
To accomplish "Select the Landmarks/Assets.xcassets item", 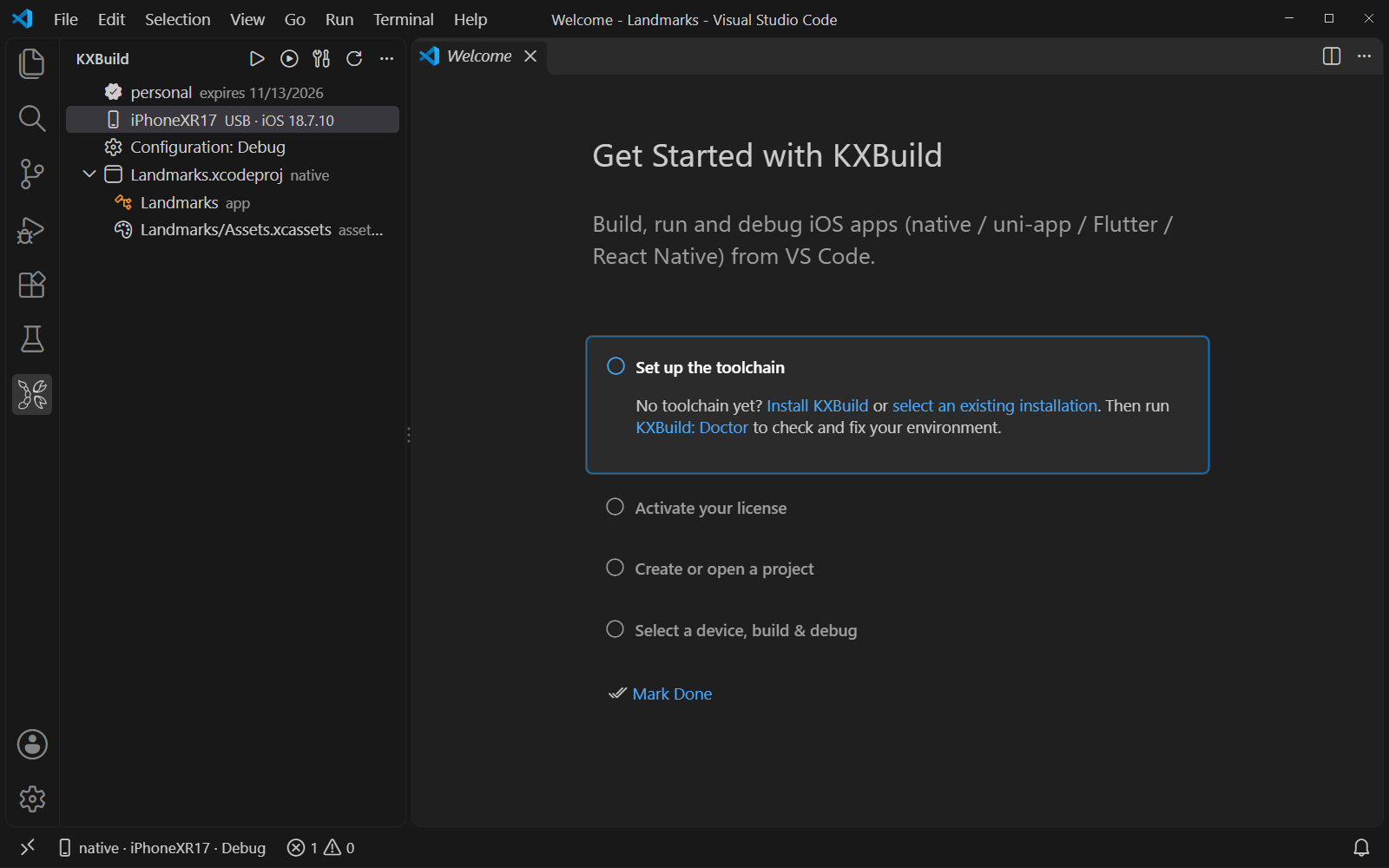I will pos(233,230).
